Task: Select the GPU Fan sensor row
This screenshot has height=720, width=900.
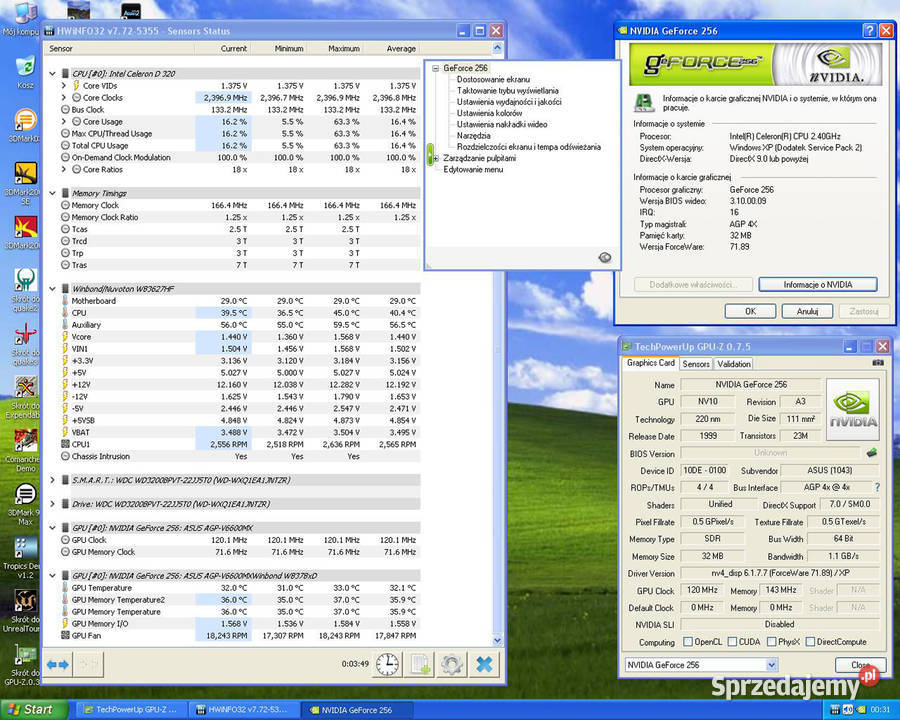Action: coord(240,636)
